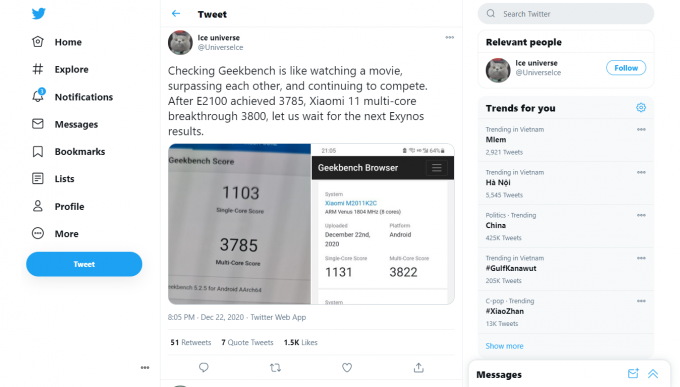The height and width of the screenshot is (387, 680).
Task: Click the Twitter bird logo
Action: (x=39, y=13)
